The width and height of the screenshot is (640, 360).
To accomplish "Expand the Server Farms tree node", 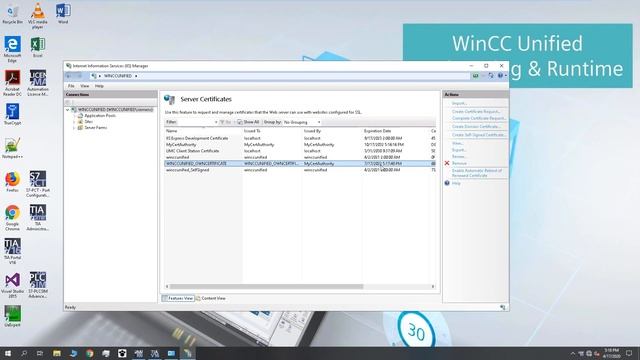I will [74, 128].
